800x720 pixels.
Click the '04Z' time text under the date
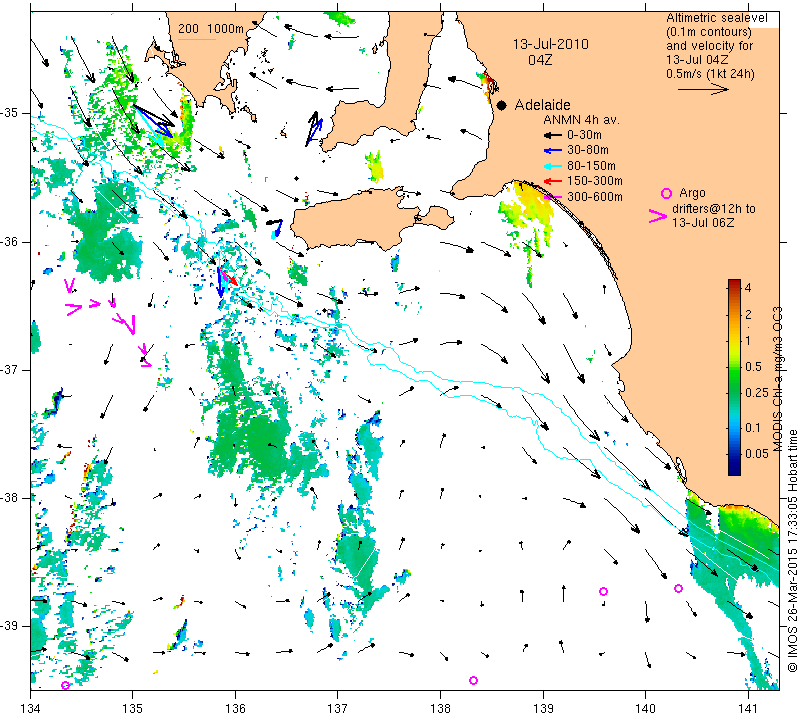[x=540, y=60]
